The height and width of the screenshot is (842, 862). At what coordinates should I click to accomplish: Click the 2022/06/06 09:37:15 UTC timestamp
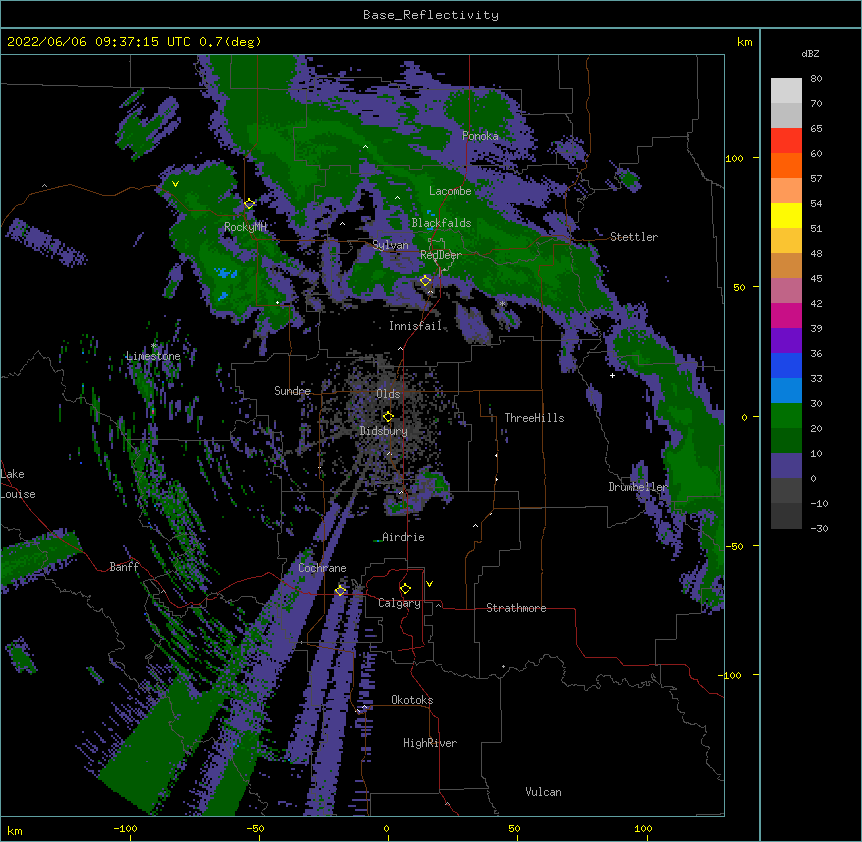(x=98, y=42)
